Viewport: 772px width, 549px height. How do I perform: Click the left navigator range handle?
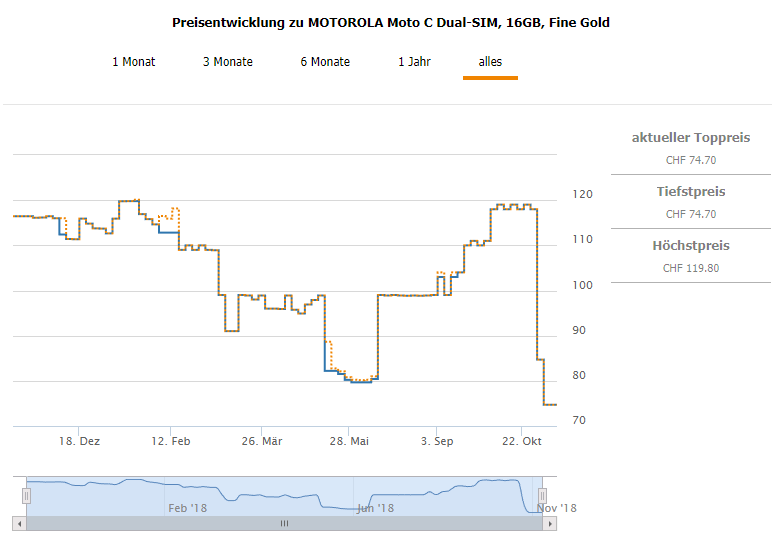[26, 495]
